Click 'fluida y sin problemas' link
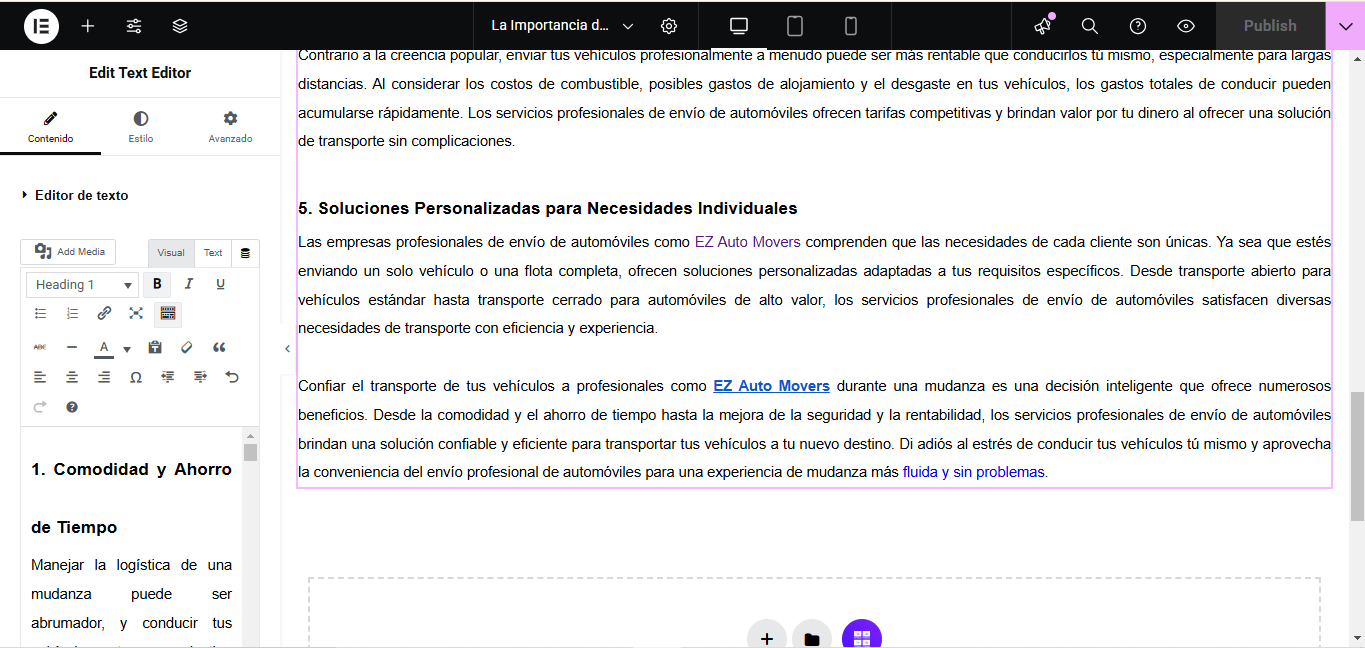 (x=973, y=472)
